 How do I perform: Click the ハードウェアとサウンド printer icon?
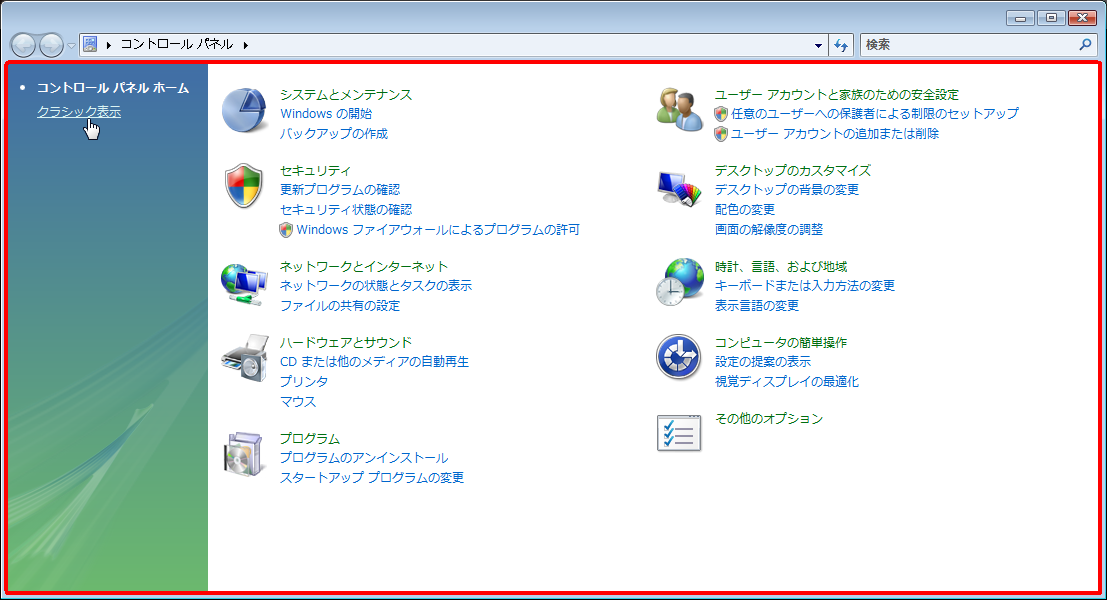point(245,358)
